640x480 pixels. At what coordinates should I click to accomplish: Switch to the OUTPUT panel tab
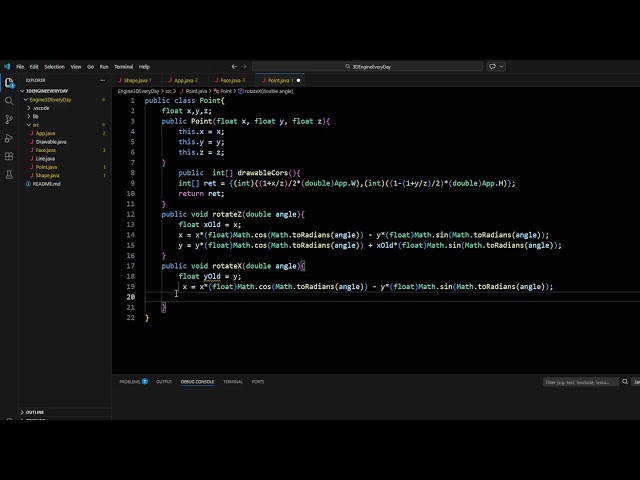(x=164, y=382)
